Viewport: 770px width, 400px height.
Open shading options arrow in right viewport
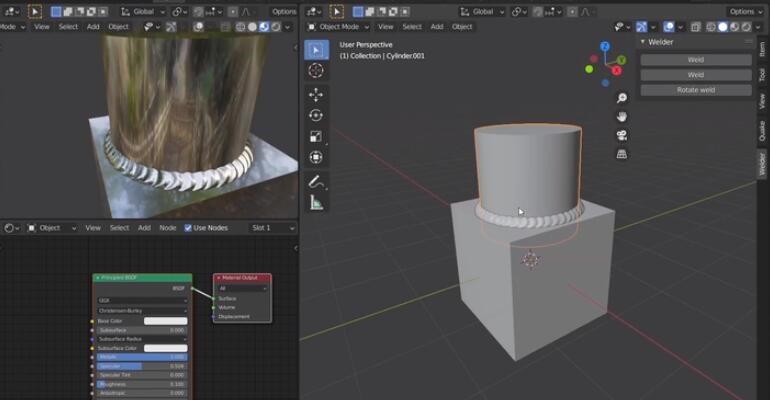click(x=758, y=27)
